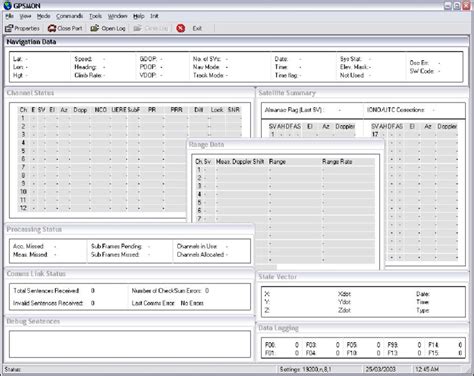474x376 pixels.
Task: Open the Commands menu
Action: click(69, 16)
